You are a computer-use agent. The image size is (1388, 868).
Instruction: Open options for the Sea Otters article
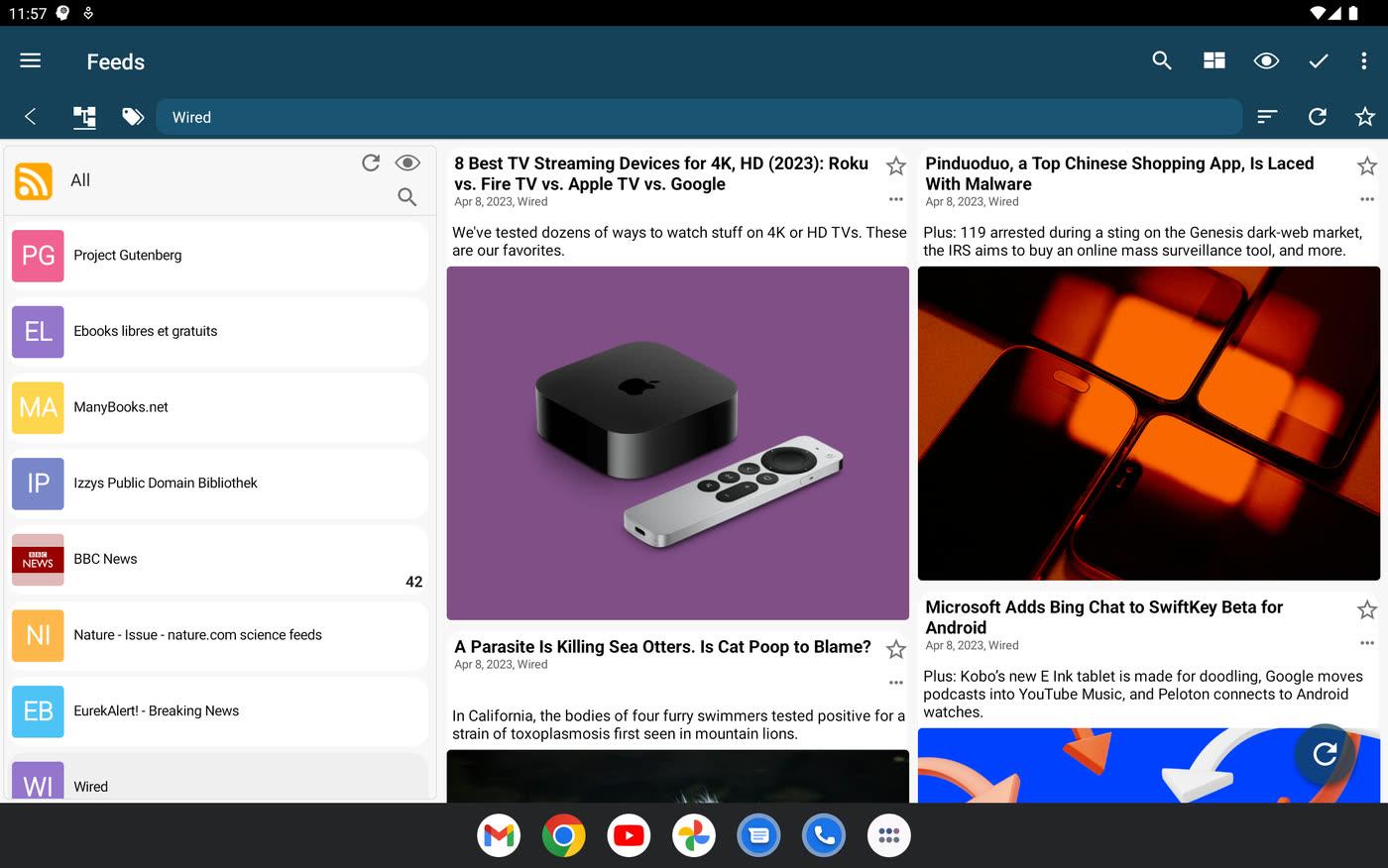pos(896,683)
